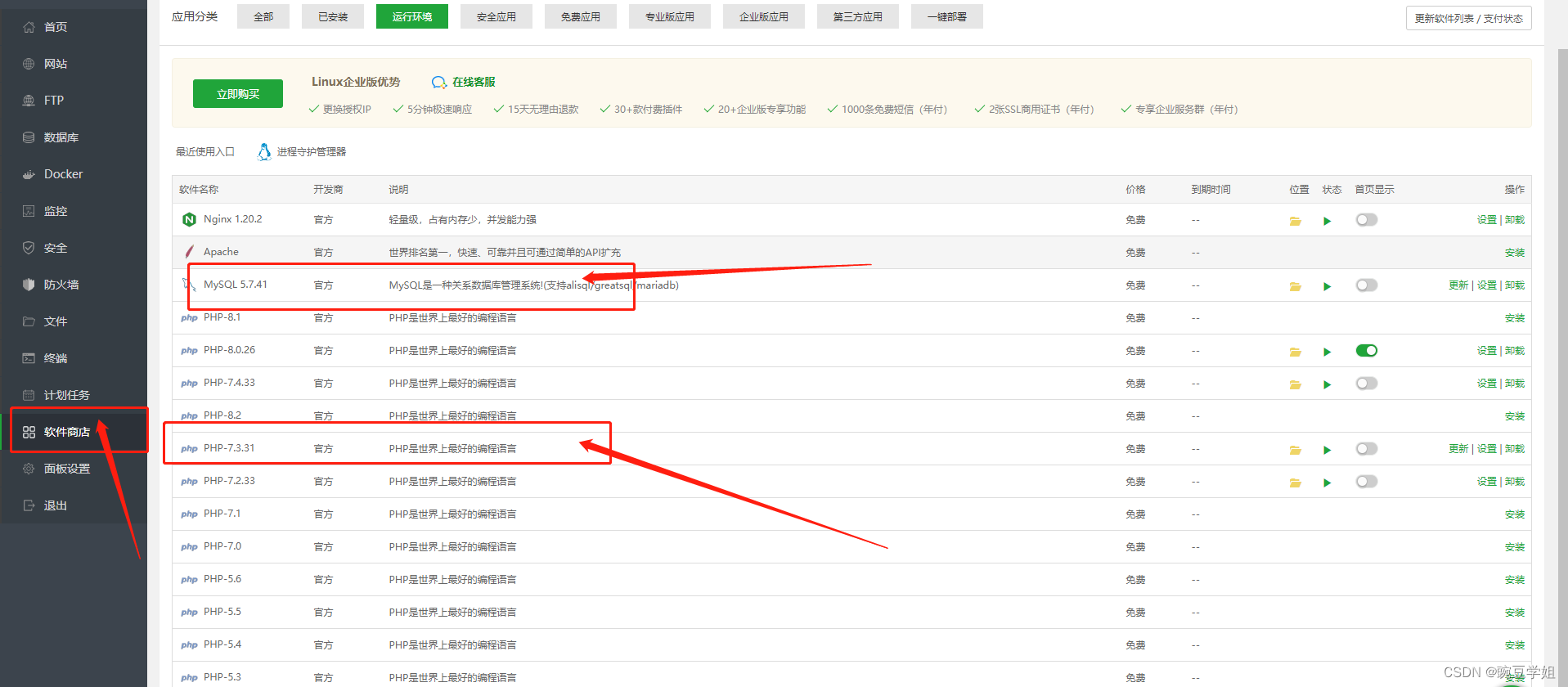This screenshot has width=1568, height=687.
Task: Click the Nginx green play status icon
Action: click(1328, 221)
